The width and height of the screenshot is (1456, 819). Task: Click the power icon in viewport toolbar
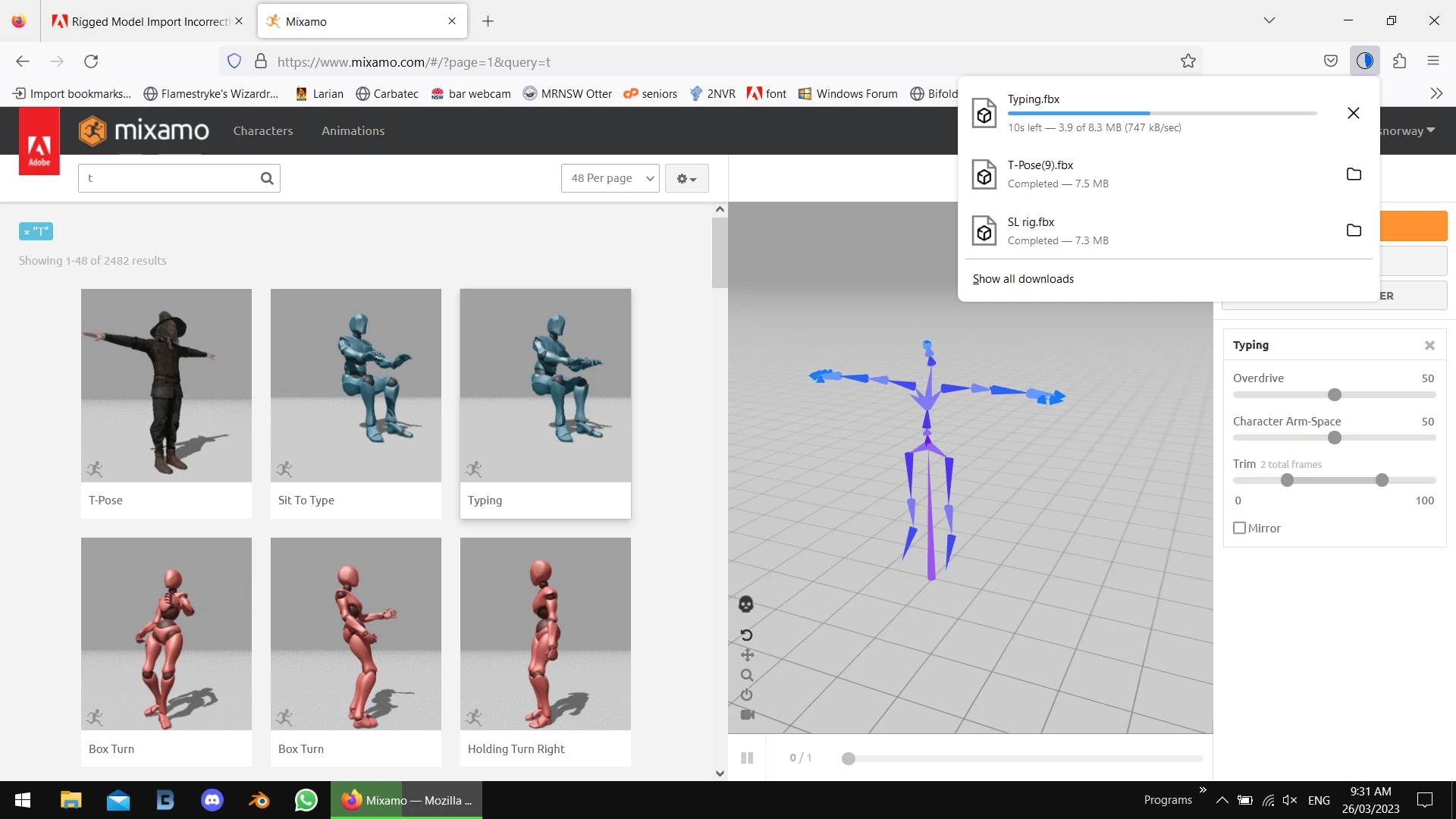(747, 695)
